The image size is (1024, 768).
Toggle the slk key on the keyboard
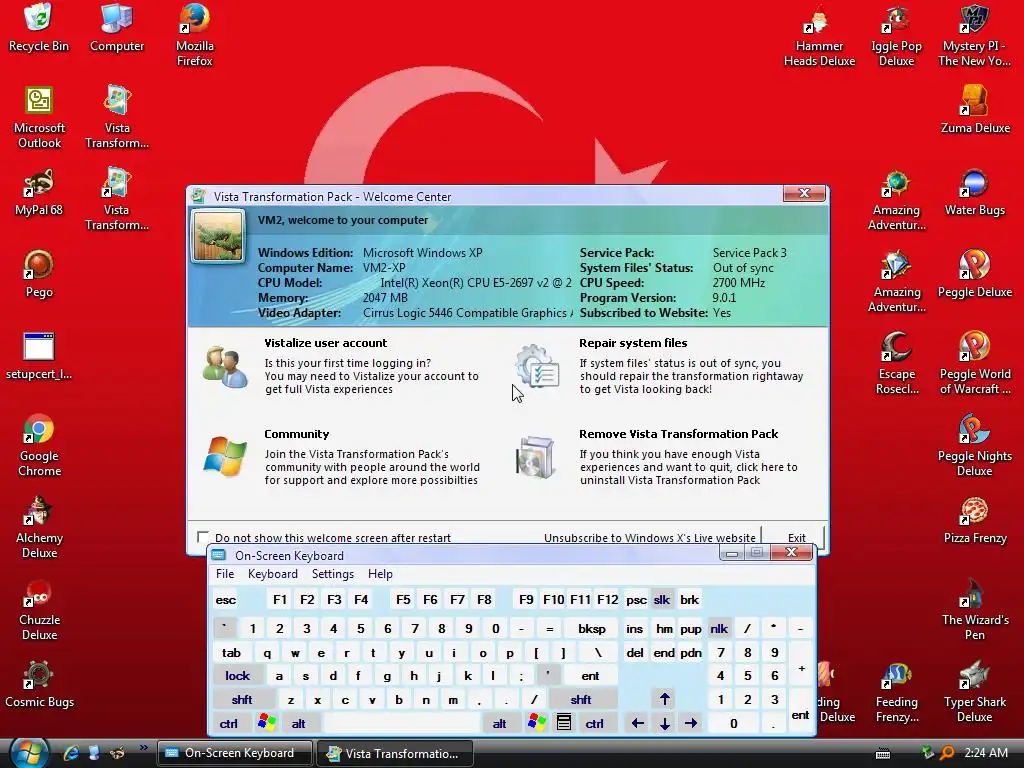[662, 600]
